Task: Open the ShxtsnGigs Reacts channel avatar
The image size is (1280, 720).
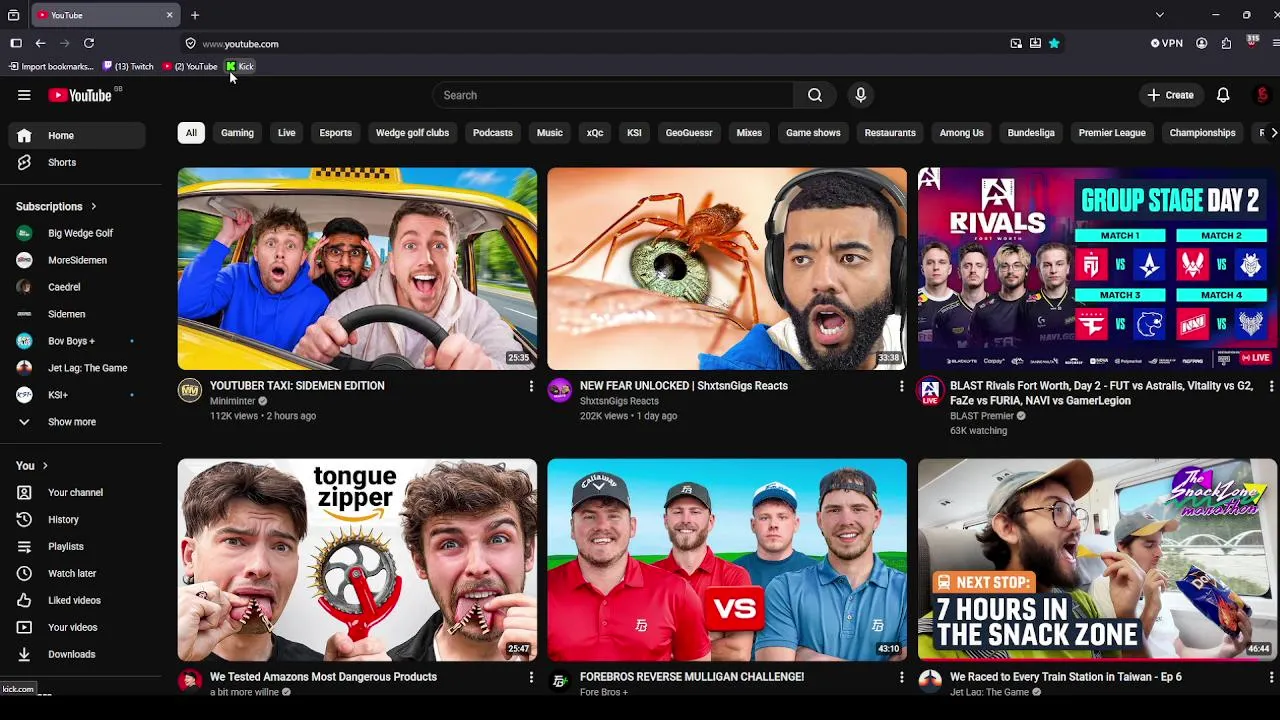Action: 559,390
